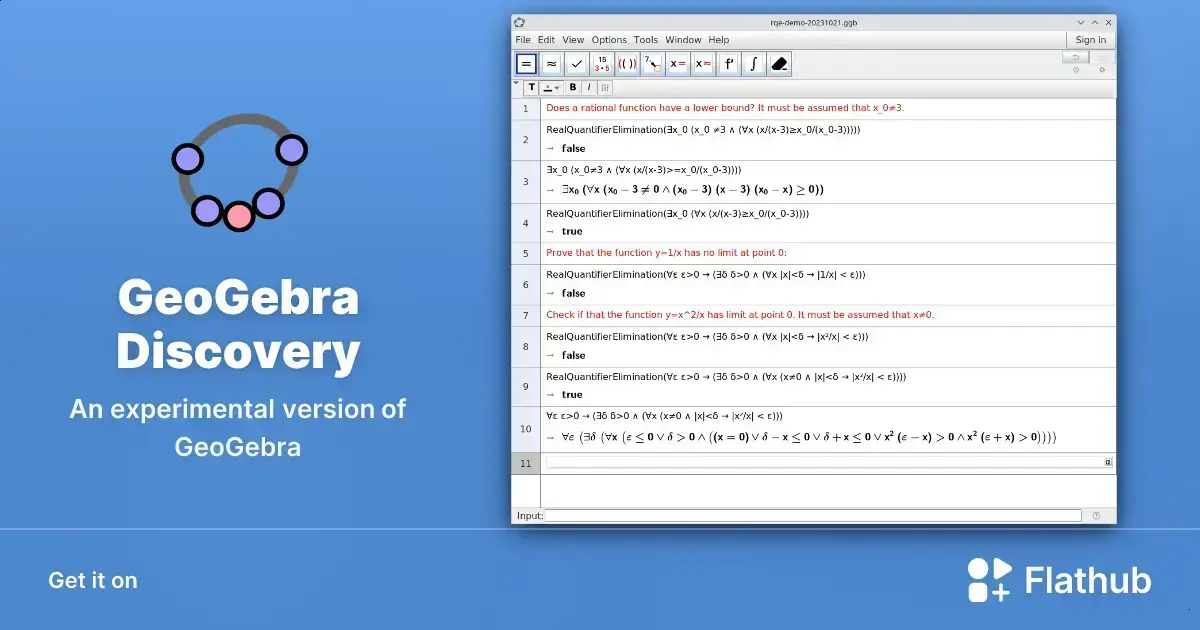Image resolution: width=1200 pixels, height=630 pixels.
Task: Select the Substitute tool
Action: coord(653,64)
